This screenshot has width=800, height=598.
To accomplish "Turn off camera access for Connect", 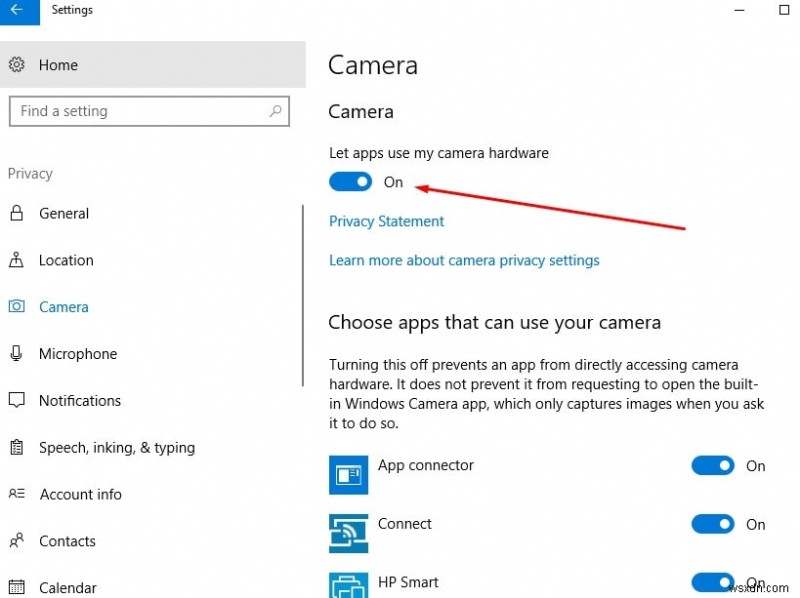I will 713,524.
